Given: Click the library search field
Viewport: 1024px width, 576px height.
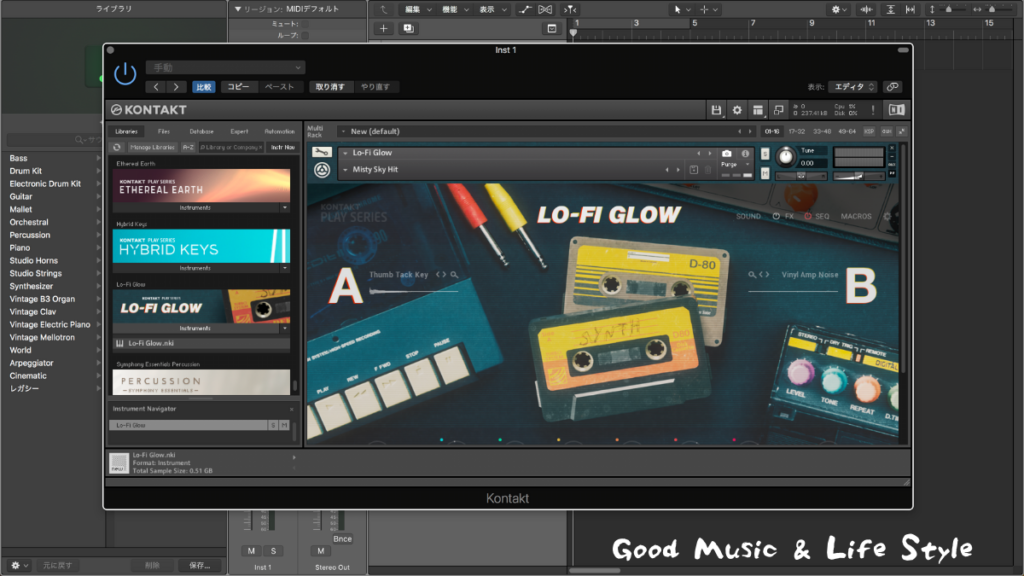Looking at the screenshot, I should pyautogui.click(x=231, y=148).
